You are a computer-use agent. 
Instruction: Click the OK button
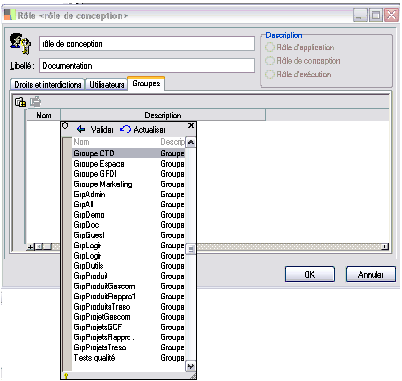(310, 274)
